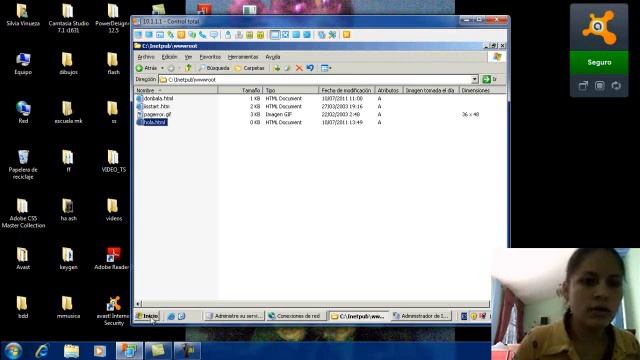
Task: Click the avast Seguro status button
Action: [599, 62]
